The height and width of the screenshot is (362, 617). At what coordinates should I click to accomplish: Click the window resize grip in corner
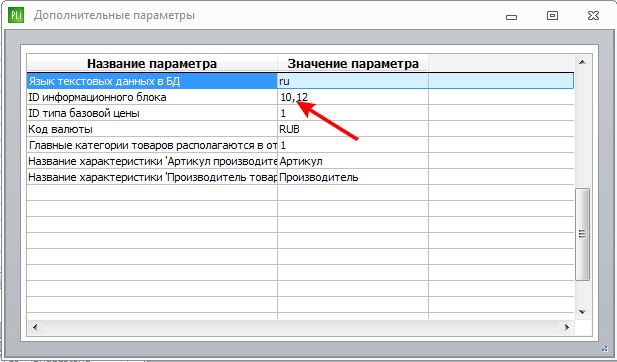point(605,349)
